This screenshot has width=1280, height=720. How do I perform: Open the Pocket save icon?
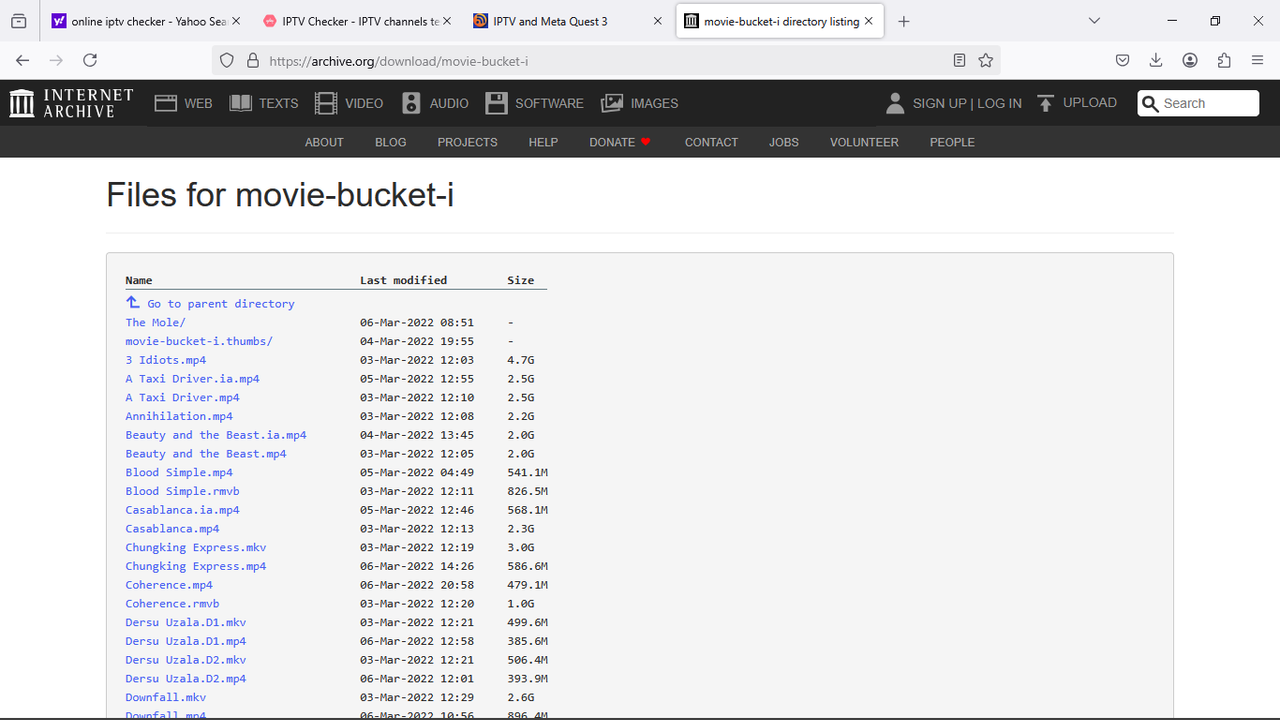point(1123,60)
